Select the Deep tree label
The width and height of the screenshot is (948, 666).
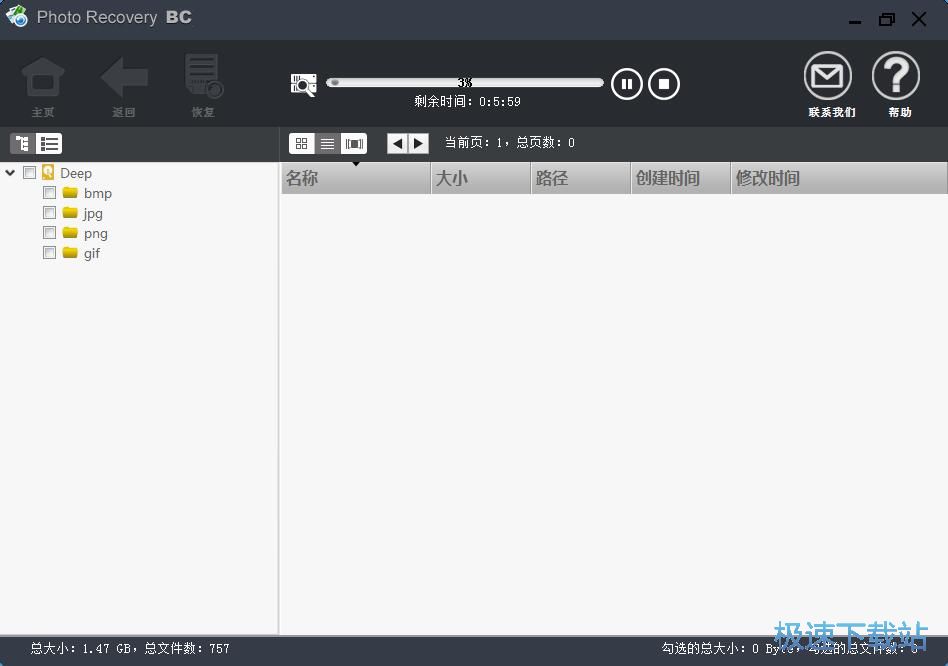pyautogui.click(x=76, y=173)
